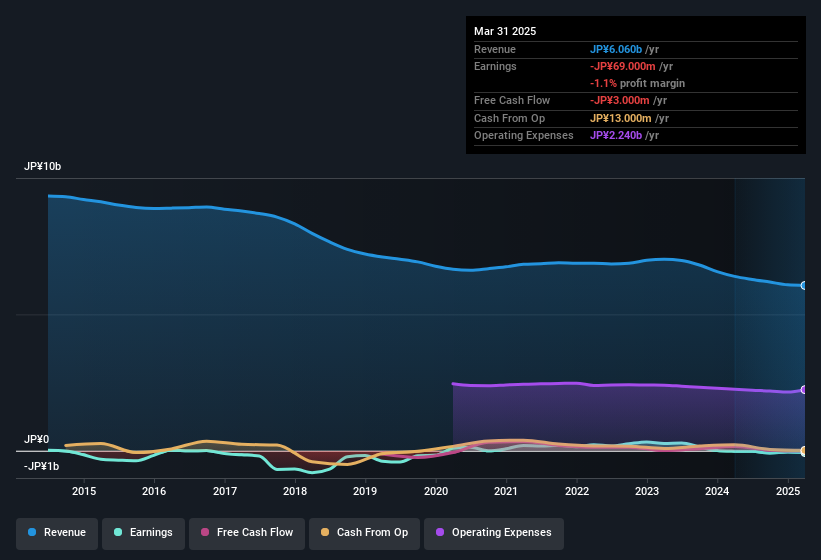This screenshot has width=821, height=560.
Task: Click the Operating Expenses line endpoint marker
Action: pyautogui.click(x=804, y=390)
